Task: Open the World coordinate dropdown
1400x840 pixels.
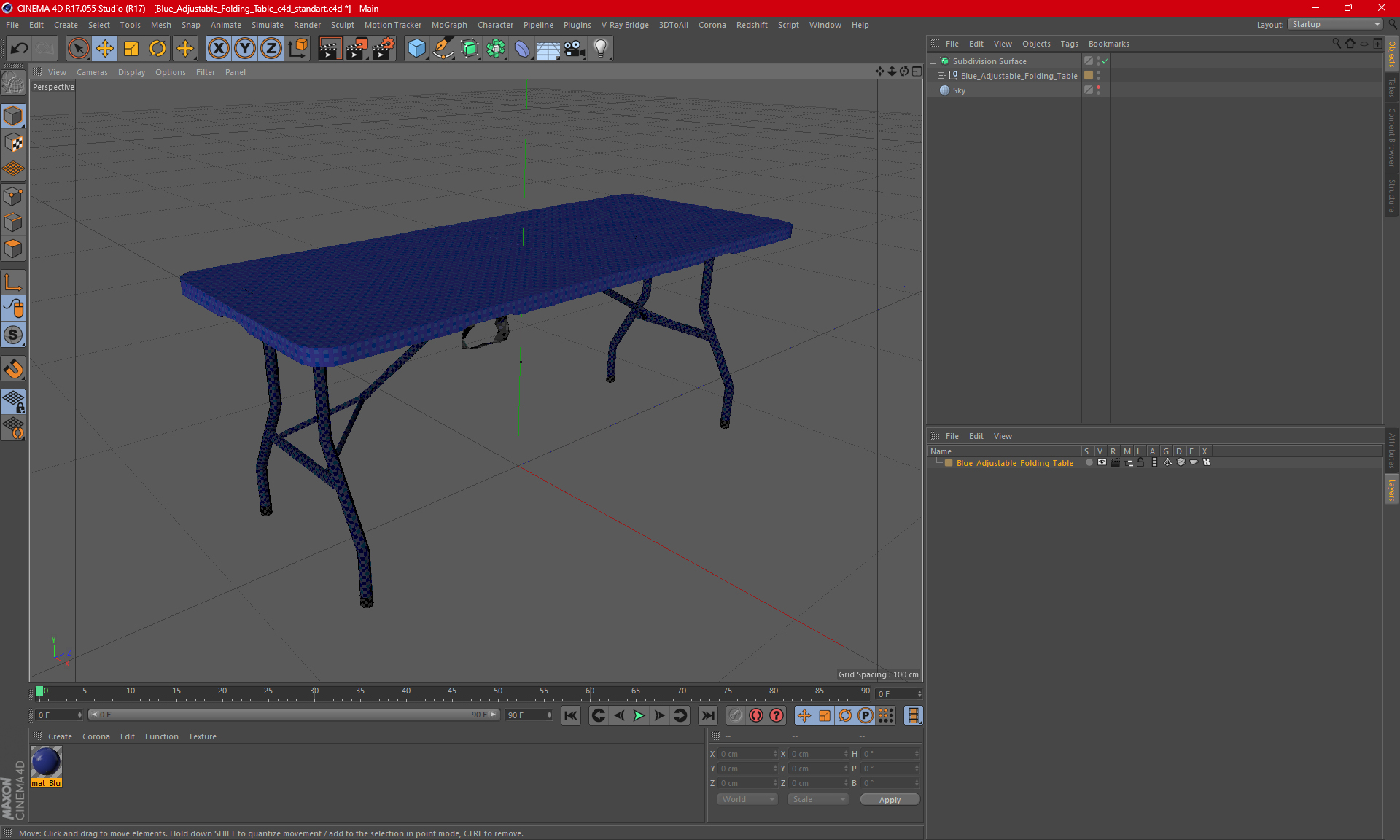Action: pyautogui.click(x=747, y=799)
